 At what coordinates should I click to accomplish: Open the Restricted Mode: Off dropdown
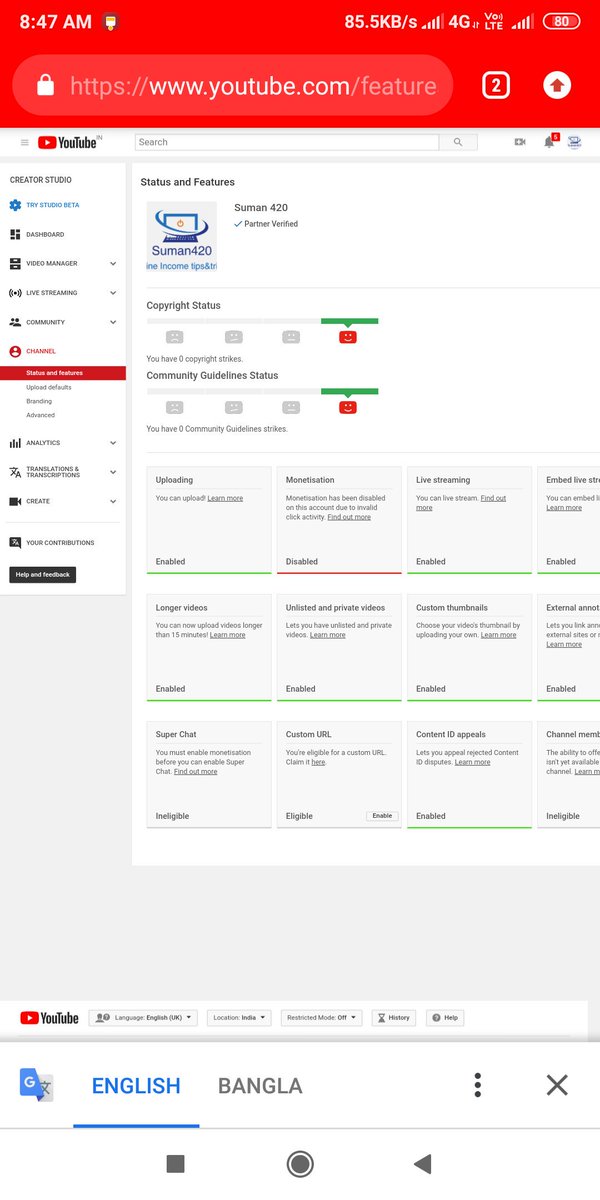coord(321,1018)
